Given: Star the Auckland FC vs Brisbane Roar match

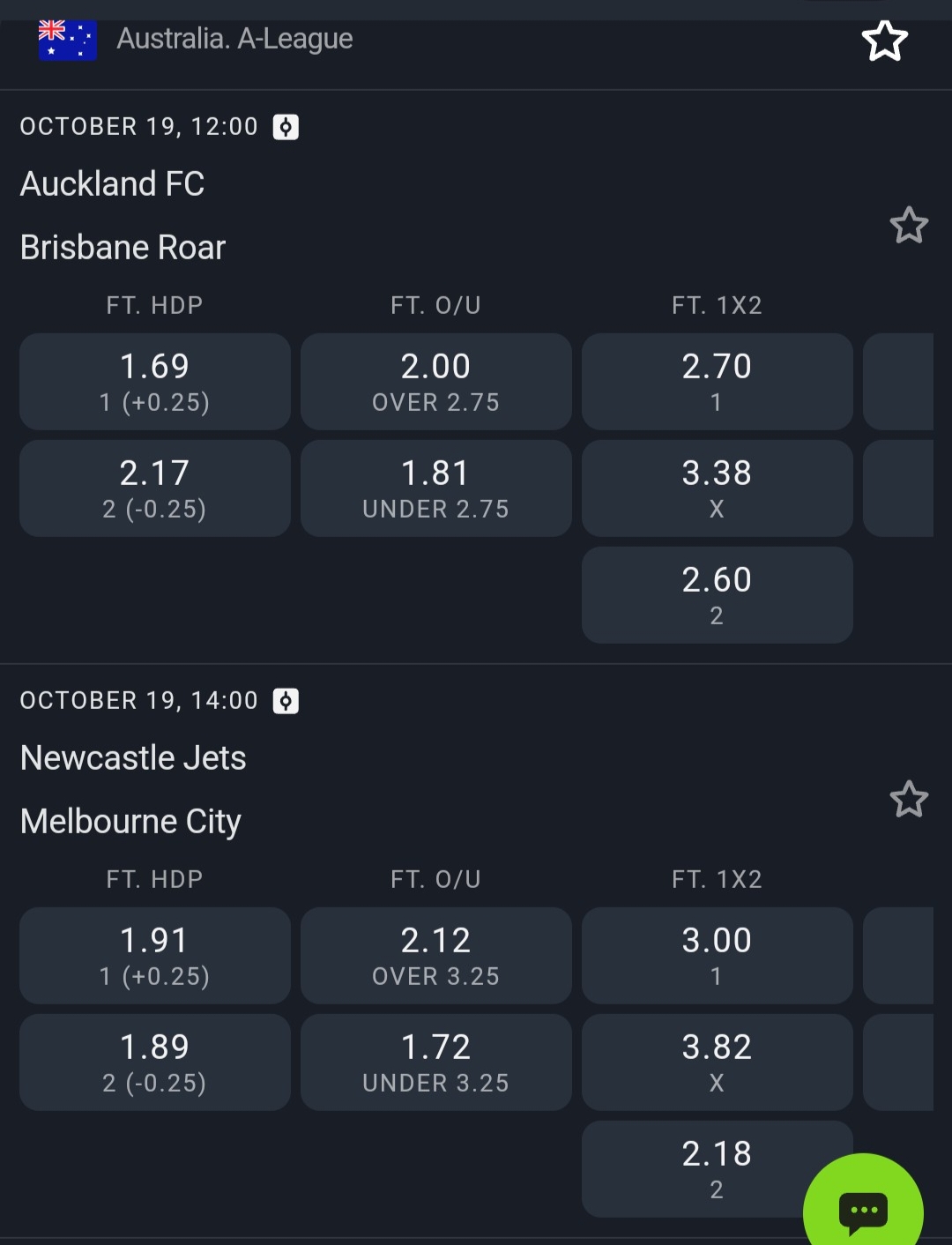Looking at the screenshot, I should (x=909, y=226).
